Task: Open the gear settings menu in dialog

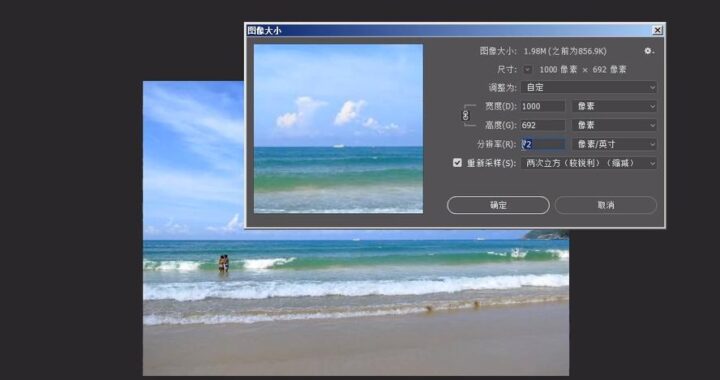Action: tap(649, 51)
